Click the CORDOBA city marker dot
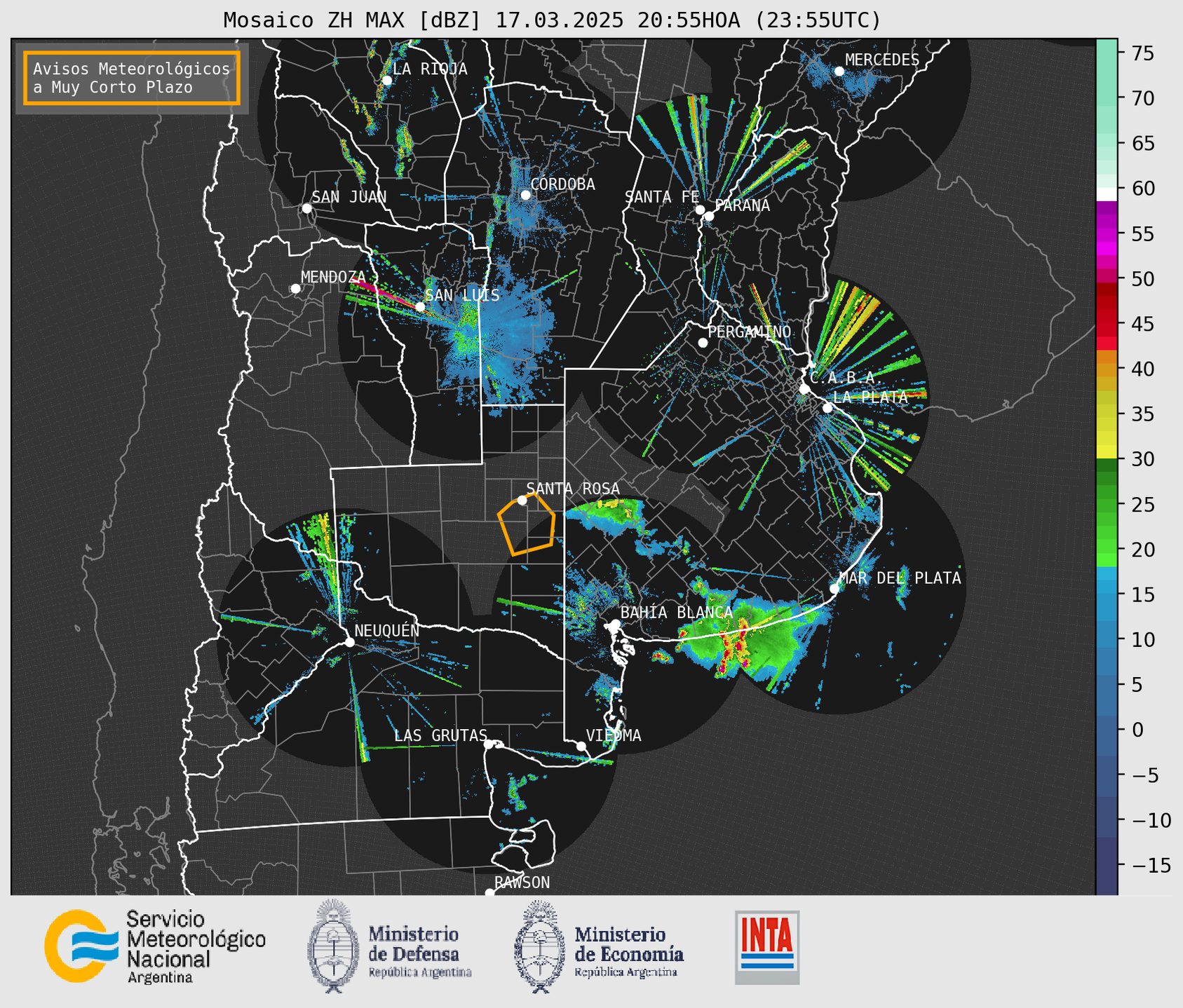This screenshot has height=1008, width=1183. pos(525,195)
